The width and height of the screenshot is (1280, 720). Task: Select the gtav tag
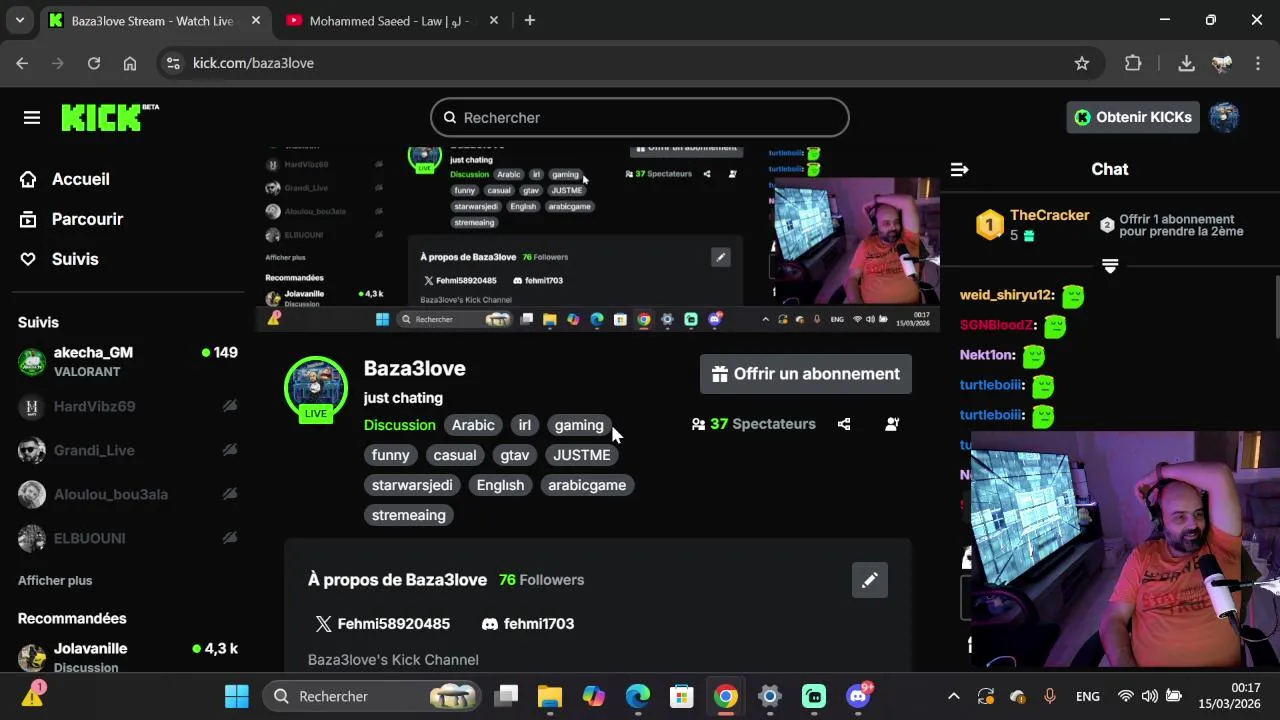(x=515, y=455)
